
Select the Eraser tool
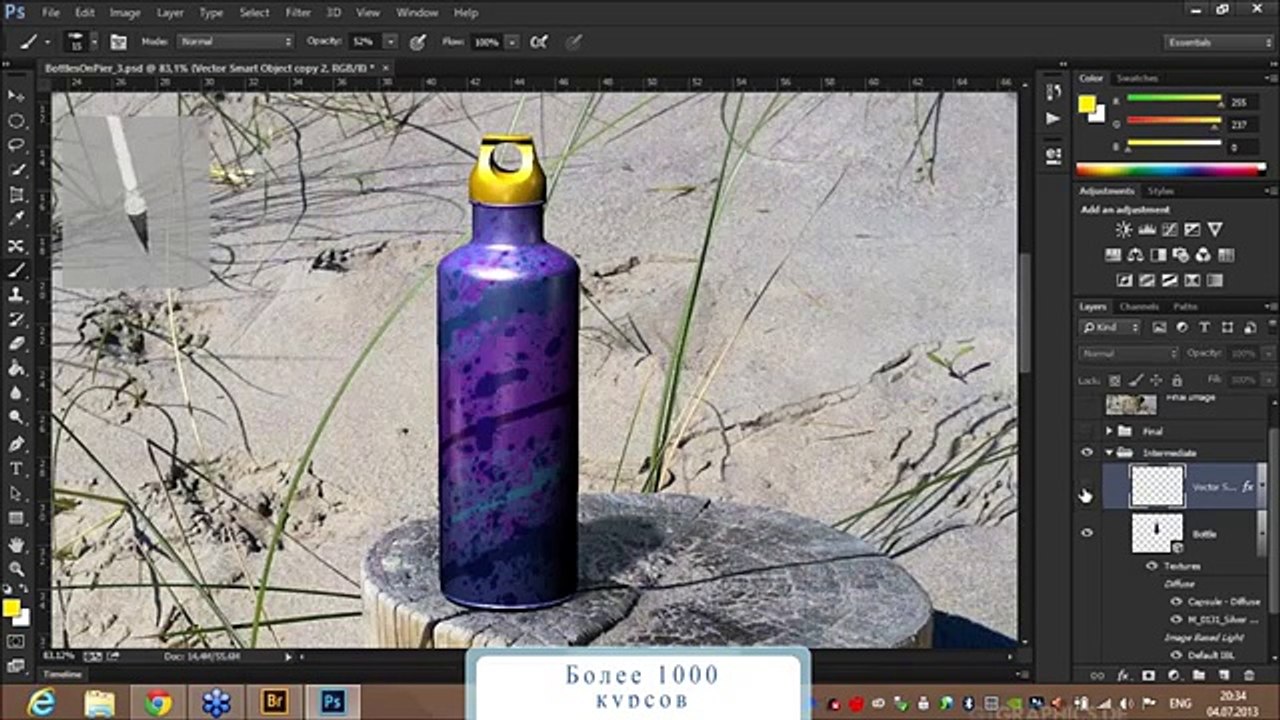point(16,345)
